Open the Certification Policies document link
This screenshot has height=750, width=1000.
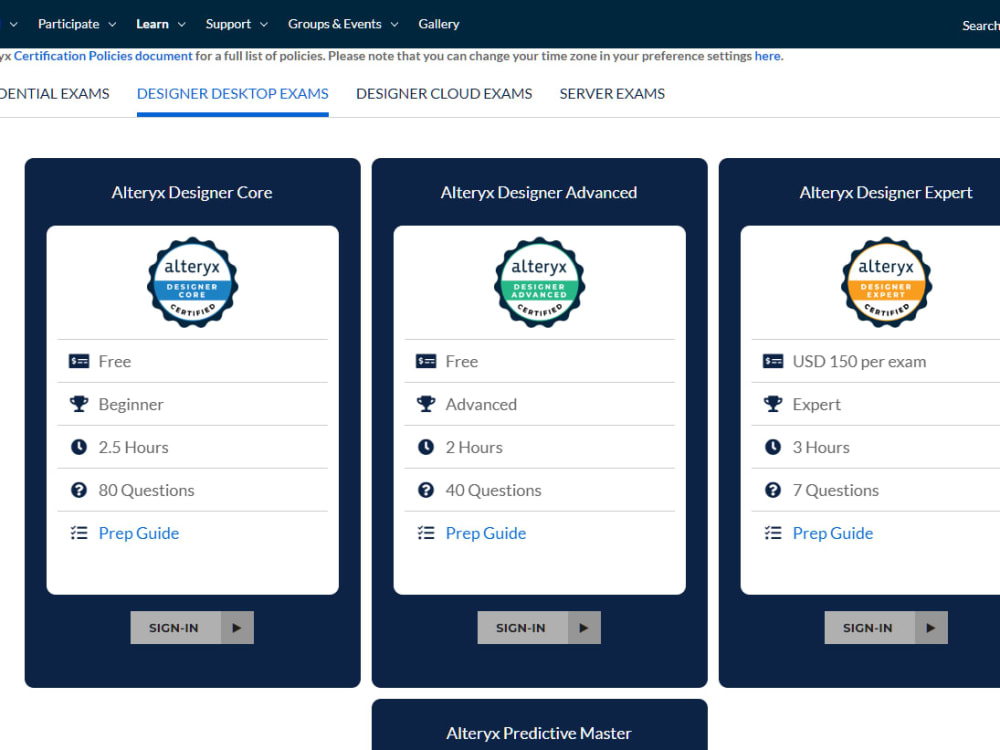[x=103, y=56]
